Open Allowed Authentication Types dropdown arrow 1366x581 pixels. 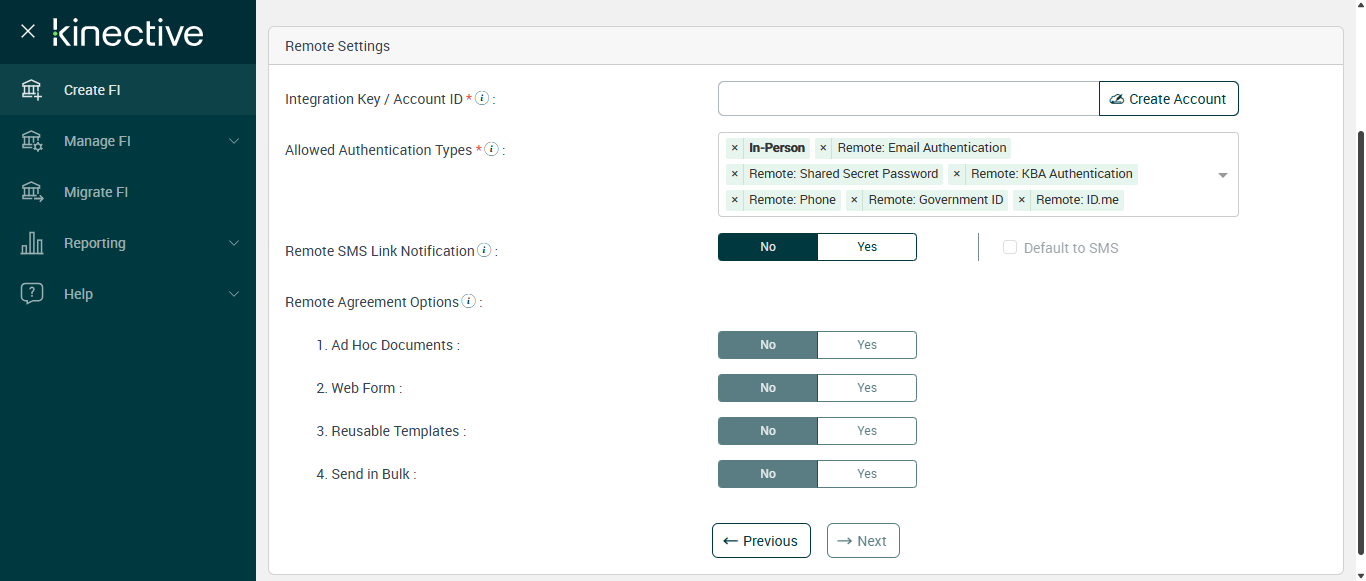[1222, 175]
